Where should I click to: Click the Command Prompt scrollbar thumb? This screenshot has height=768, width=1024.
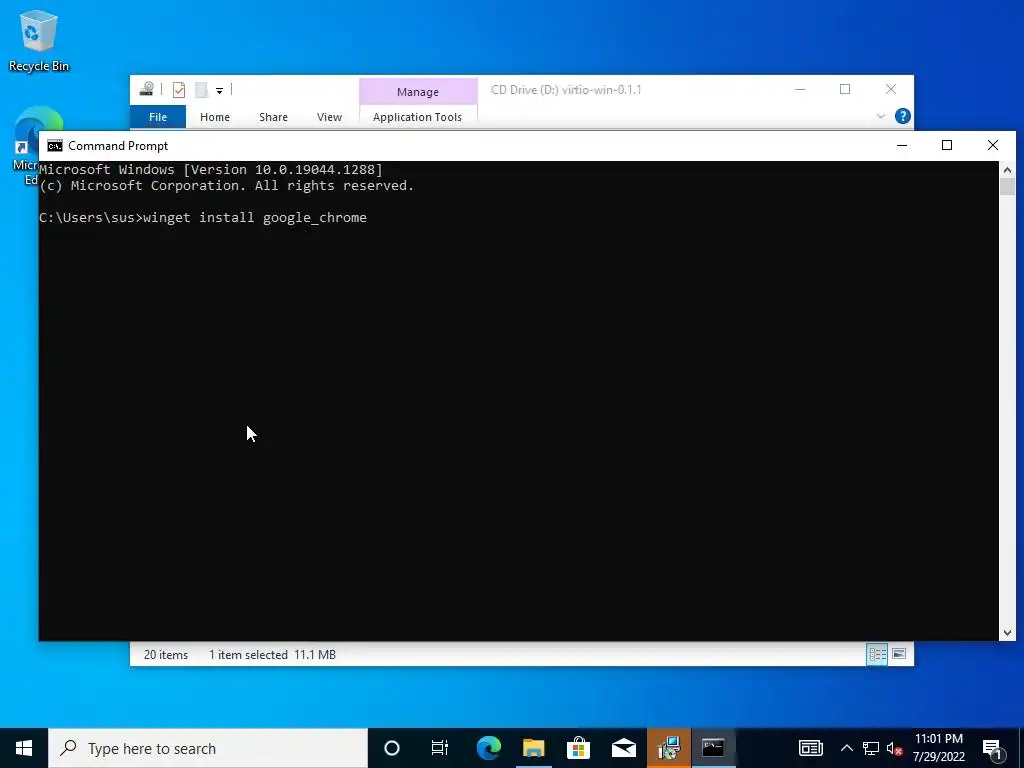(x=1007, y=186)
